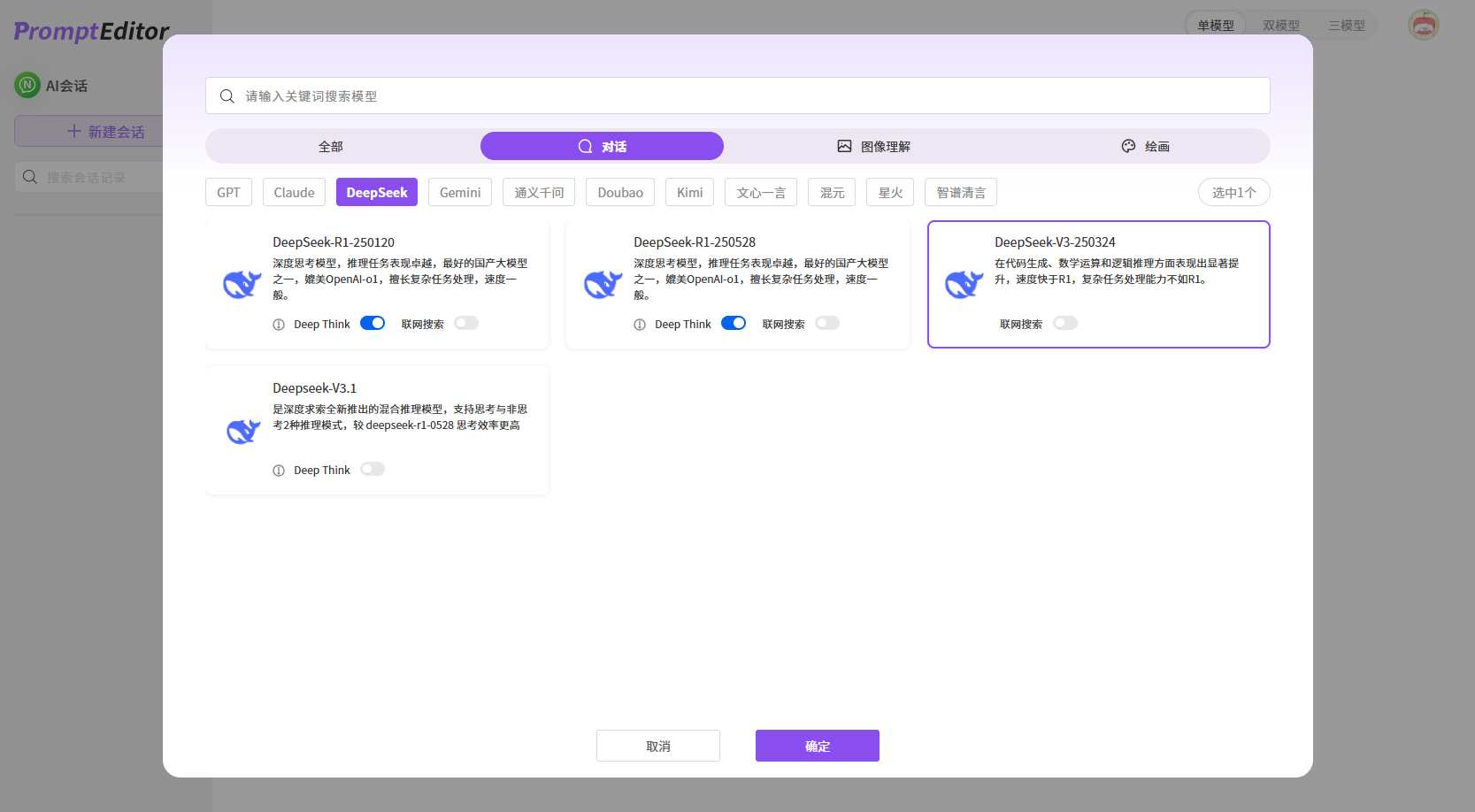Click the user avatar in the top right corner

coord(1423,25)
